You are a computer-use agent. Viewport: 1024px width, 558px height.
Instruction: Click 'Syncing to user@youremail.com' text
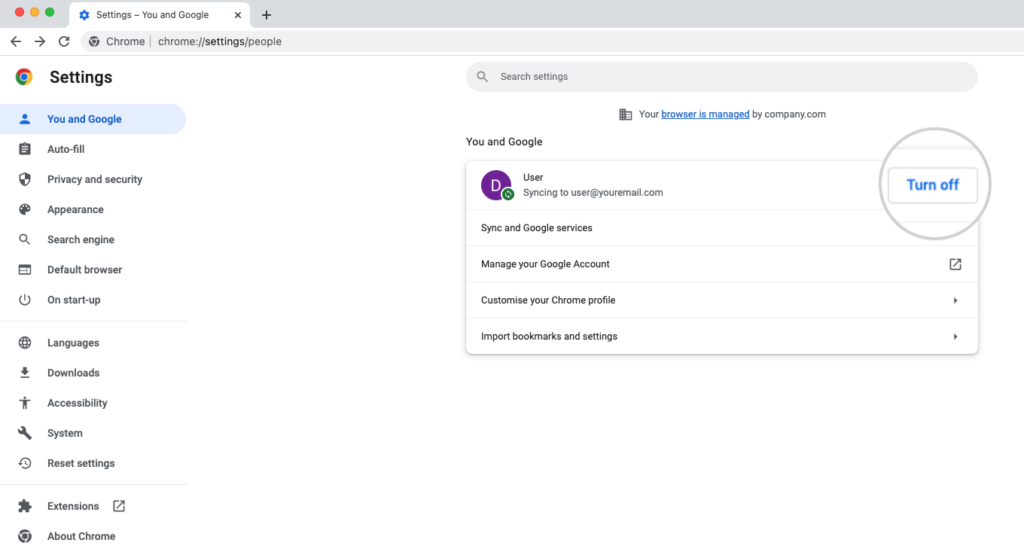coord(592,193)
